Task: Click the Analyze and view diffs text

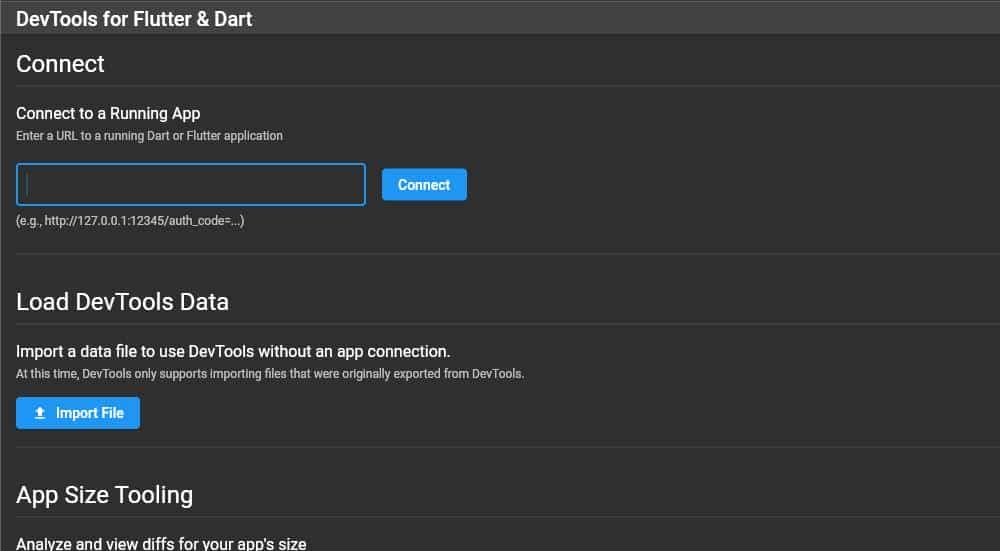Action: click(x=161, y=544)
